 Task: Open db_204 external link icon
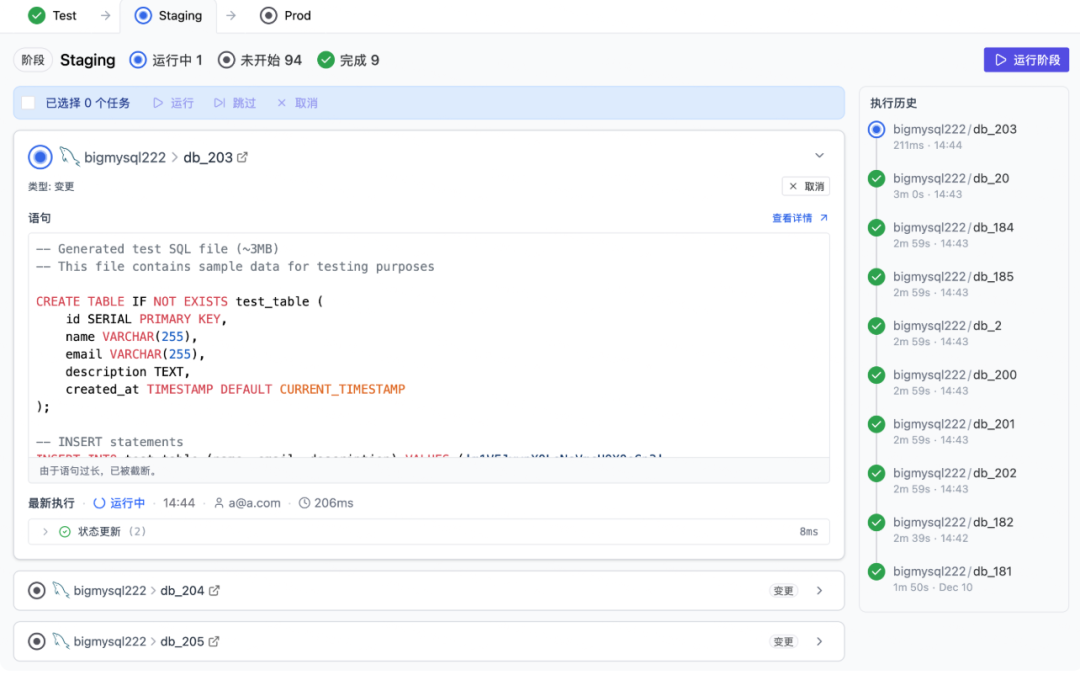[x=214, y=590]
